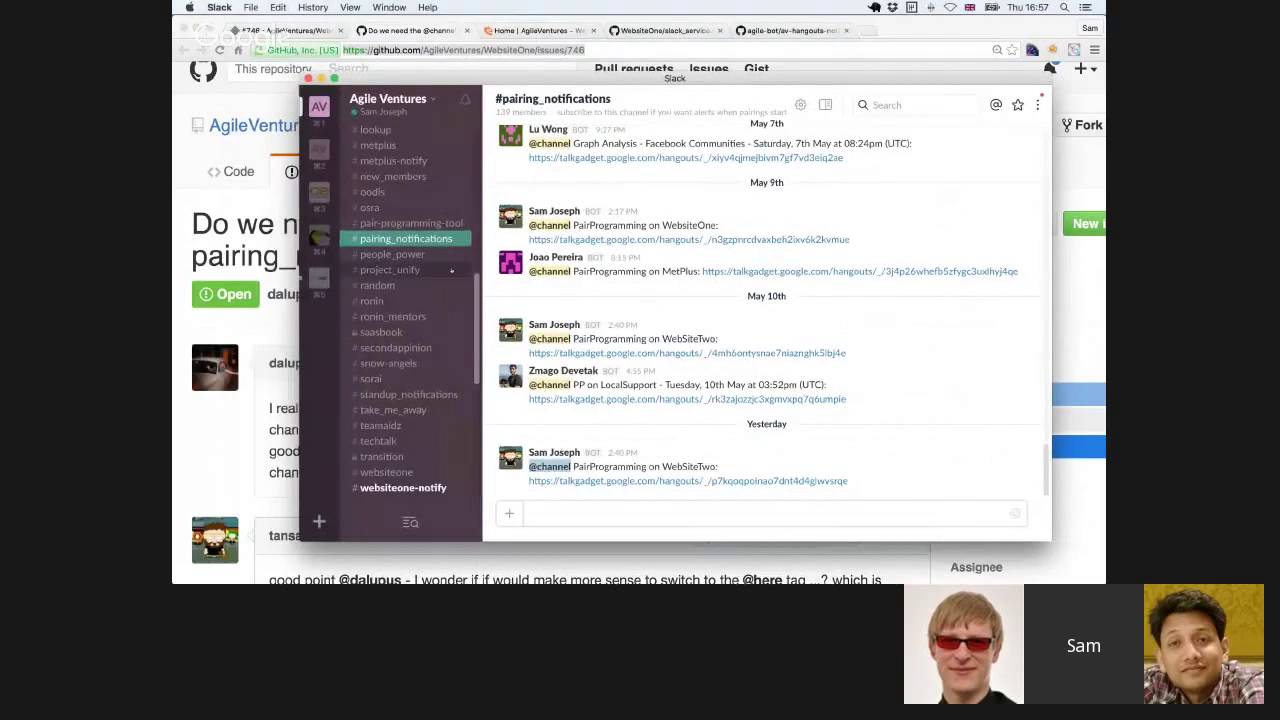Open the Slack app menu
Image resolution: width=1280 pixels, height=720 pixels.
click(x=219, y=7)
